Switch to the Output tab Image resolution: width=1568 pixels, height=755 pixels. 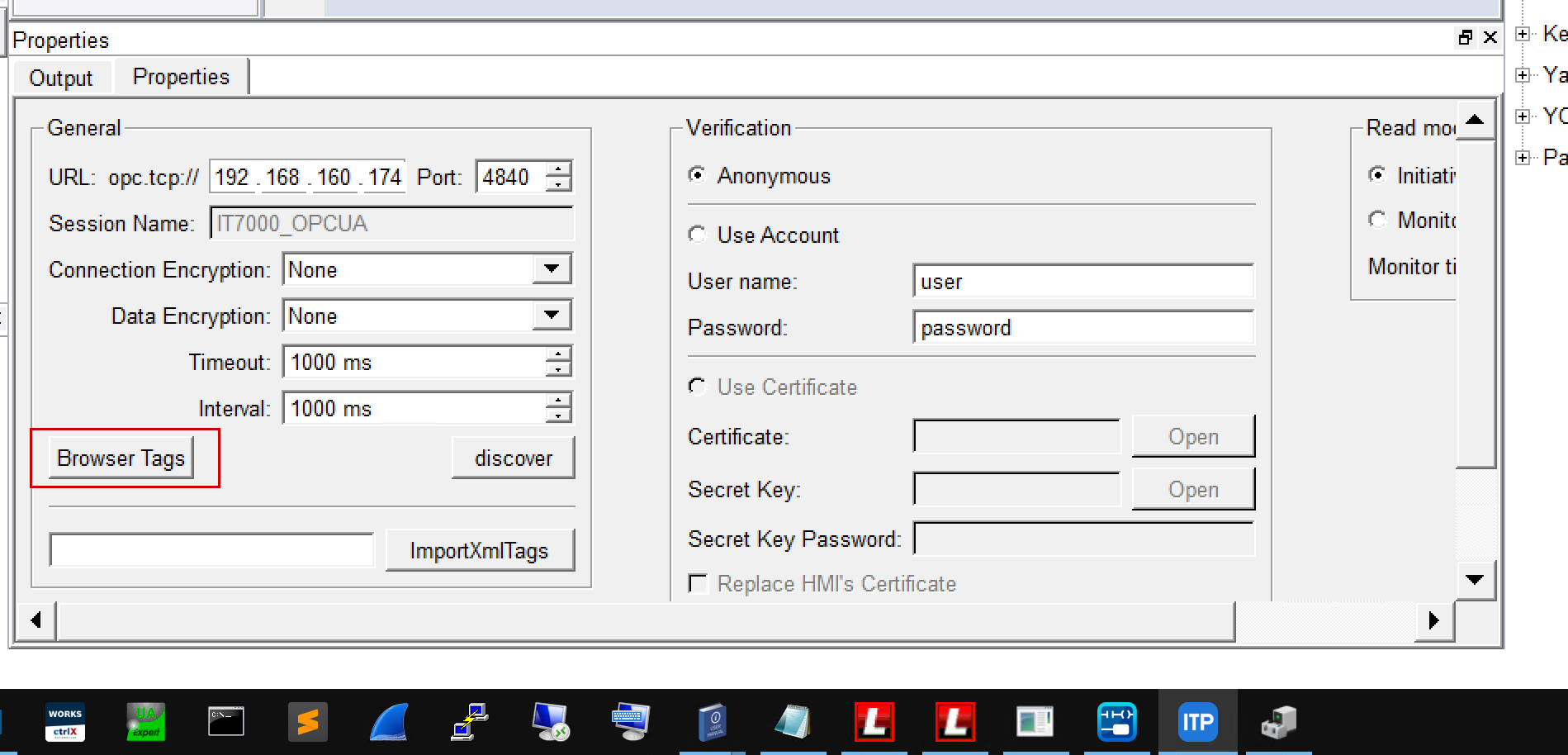click(60, 78)
